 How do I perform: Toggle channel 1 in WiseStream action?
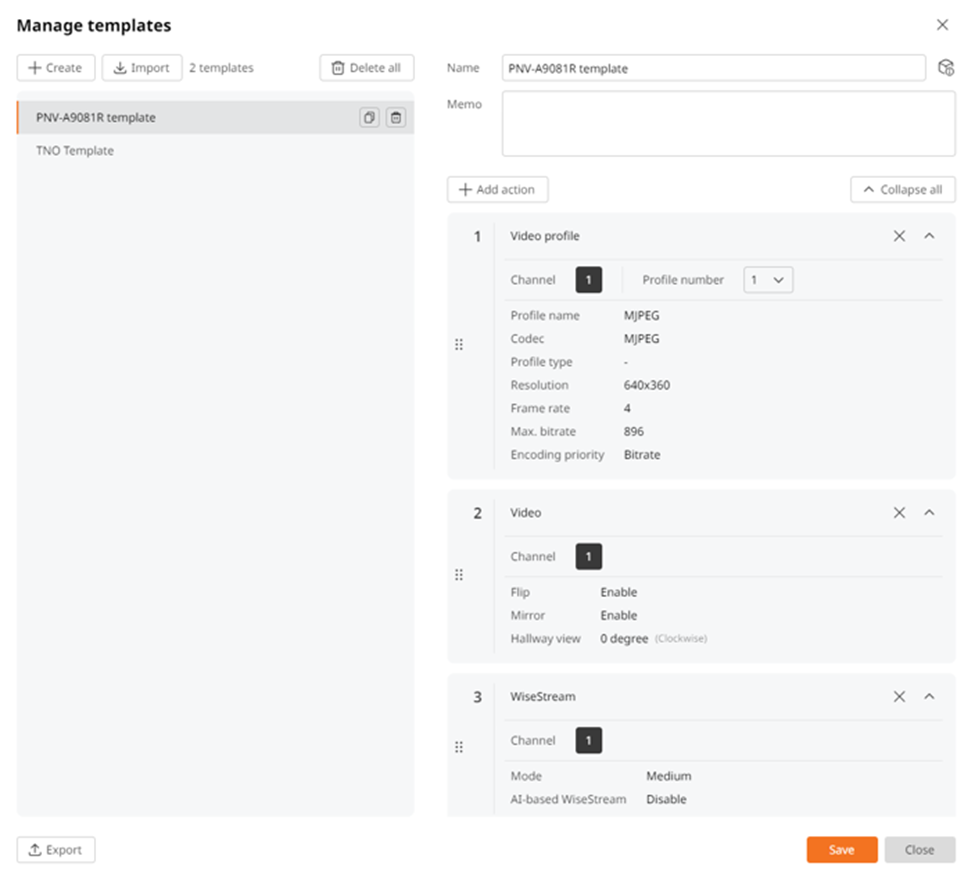588,741
